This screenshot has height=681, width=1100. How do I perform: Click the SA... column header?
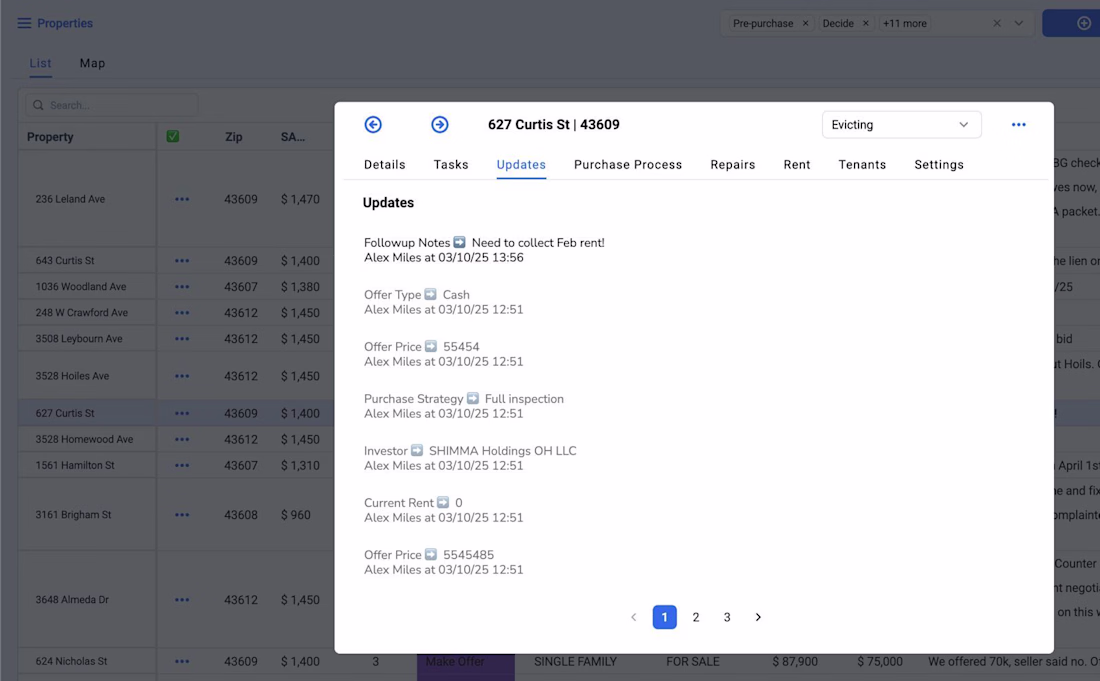tap(293, 137)
